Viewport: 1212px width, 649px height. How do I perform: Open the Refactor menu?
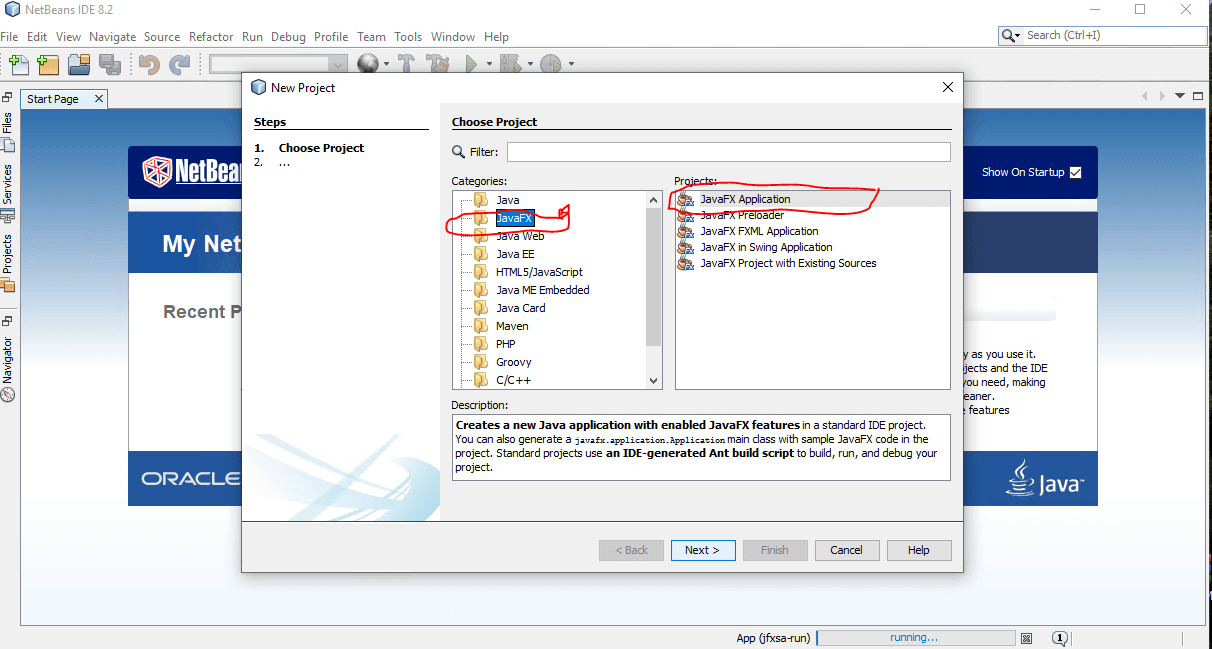point(211,37)
